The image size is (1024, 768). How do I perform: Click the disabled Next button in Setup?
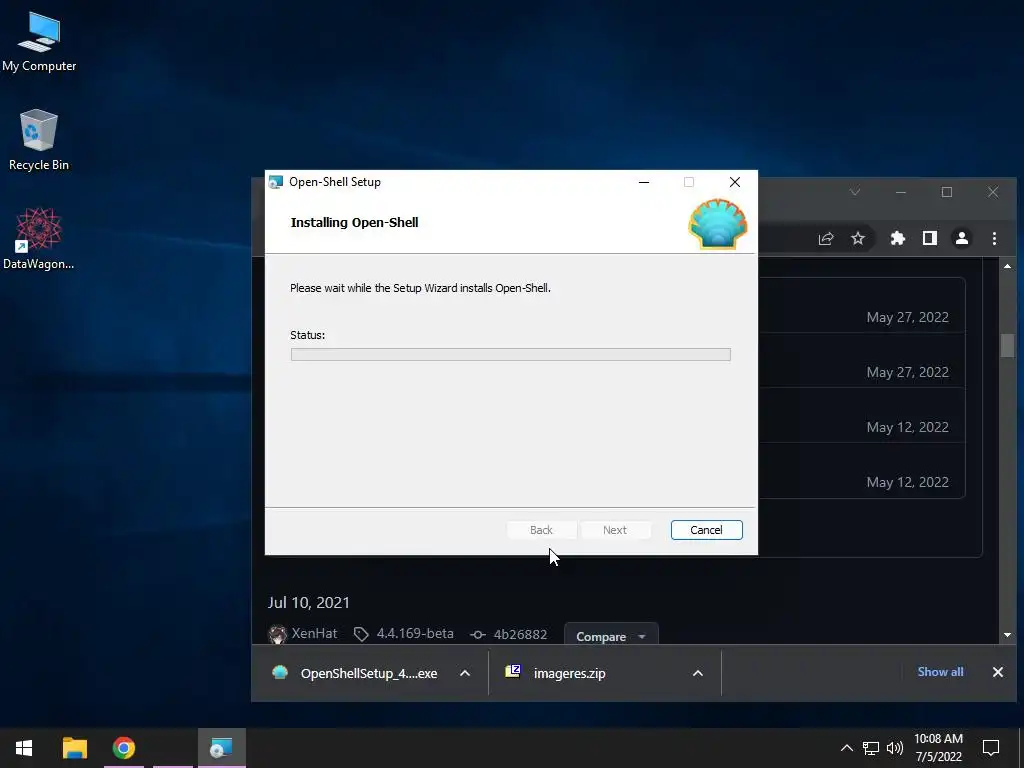tap(615, 530)
